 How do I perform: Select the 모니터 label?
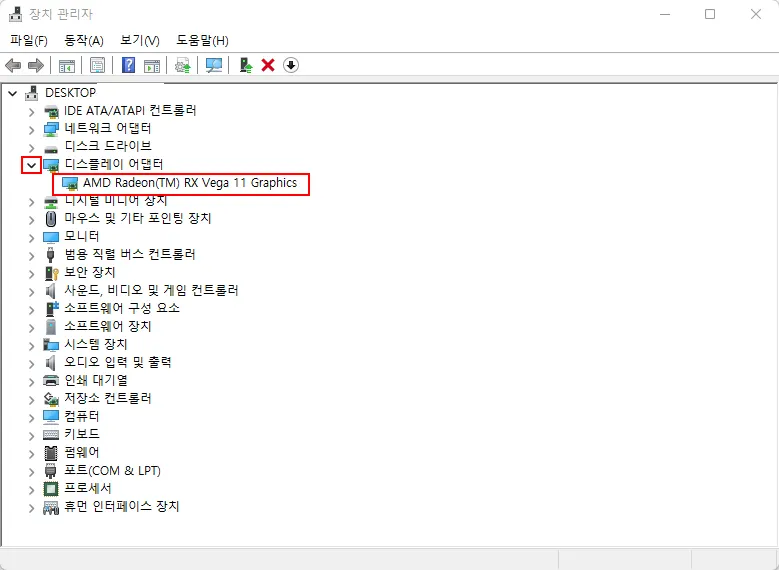[82, 237]
